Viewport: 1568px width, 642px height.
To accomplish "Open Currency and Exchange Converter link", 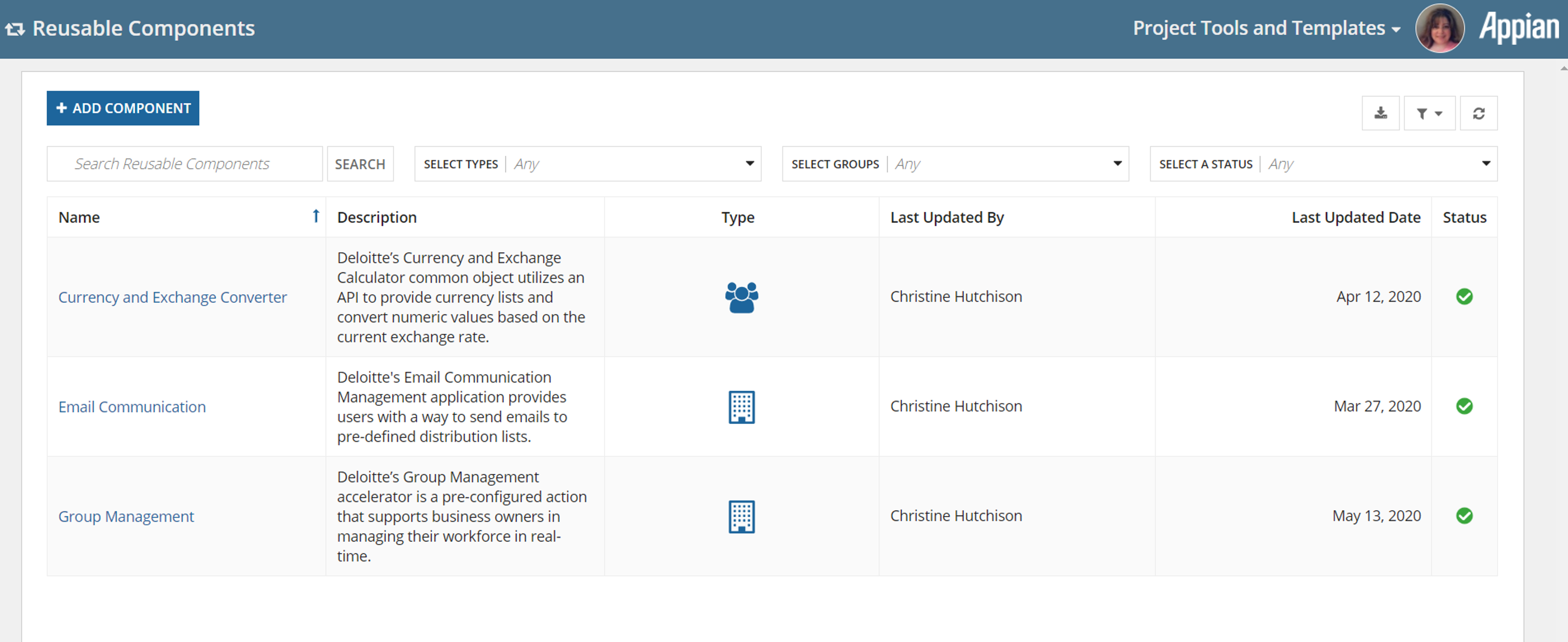I will [x=172, y=297].
